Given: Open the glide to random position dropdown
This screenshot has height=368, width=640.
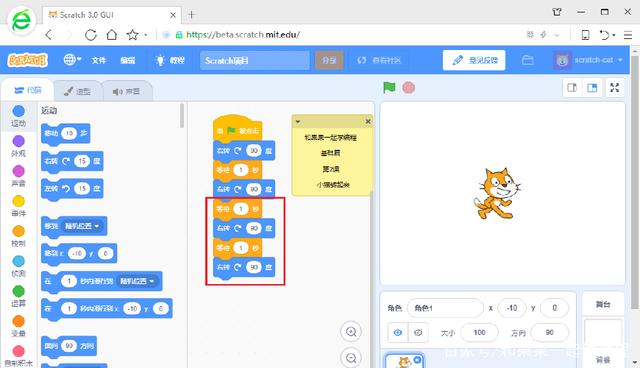Looking at the screenshot, I should (x=137, y=281).
